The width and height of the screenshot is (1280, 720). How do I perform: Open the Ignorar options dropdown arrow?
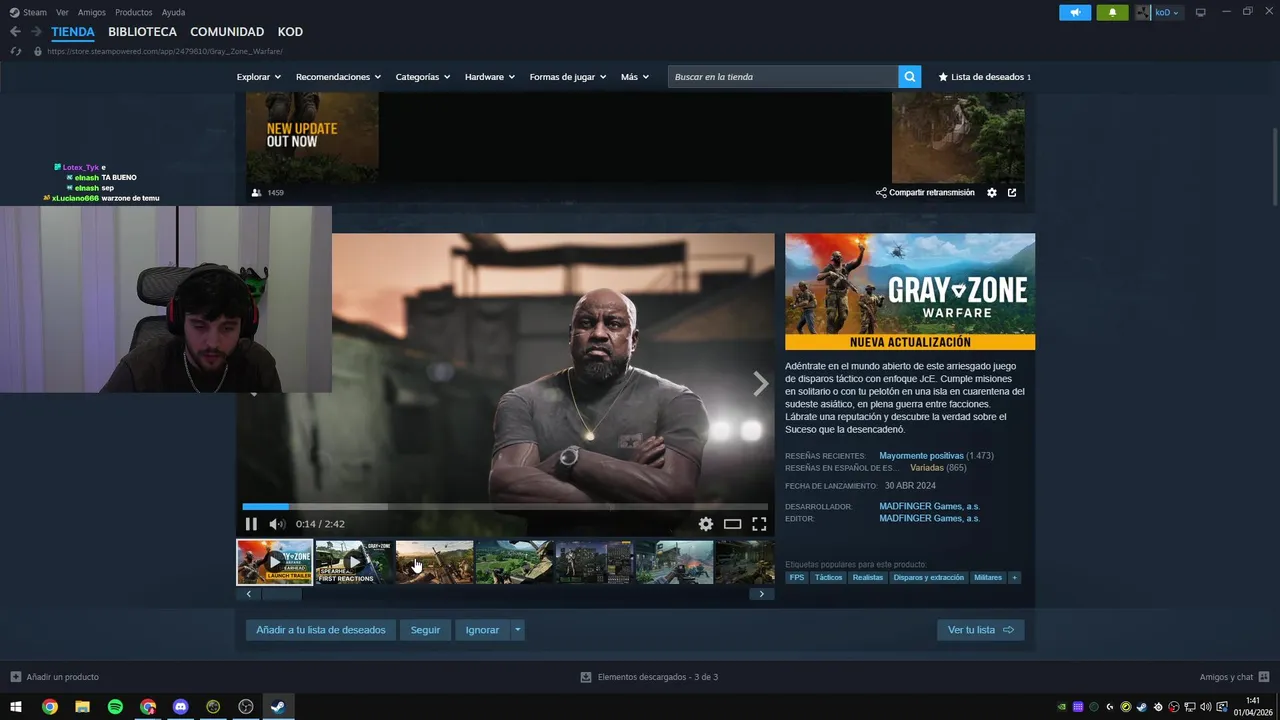(517, 630)
